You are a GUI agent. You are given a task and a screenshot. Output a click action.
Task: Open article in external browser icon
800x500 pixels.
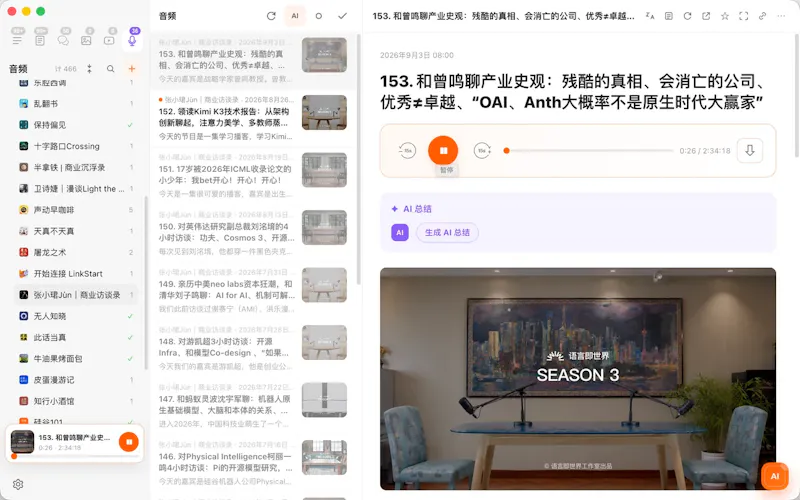pyautogui.click(x=706, y=16)
